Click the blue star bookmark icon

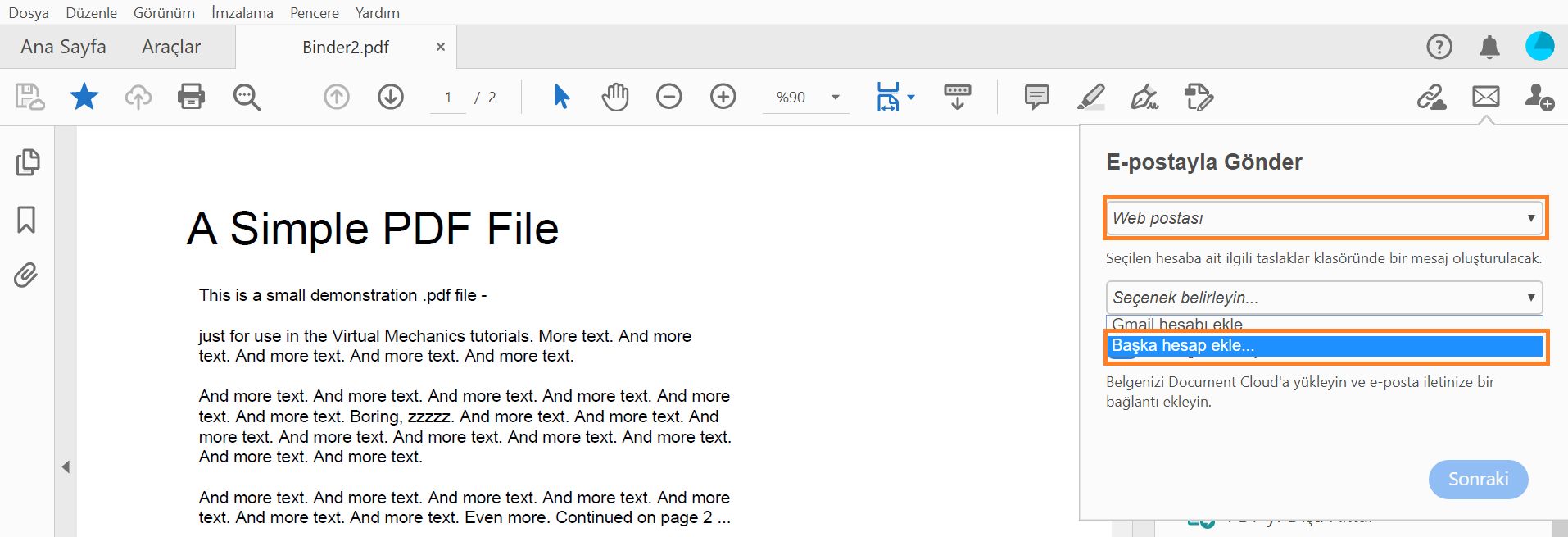tap(84, 97)
